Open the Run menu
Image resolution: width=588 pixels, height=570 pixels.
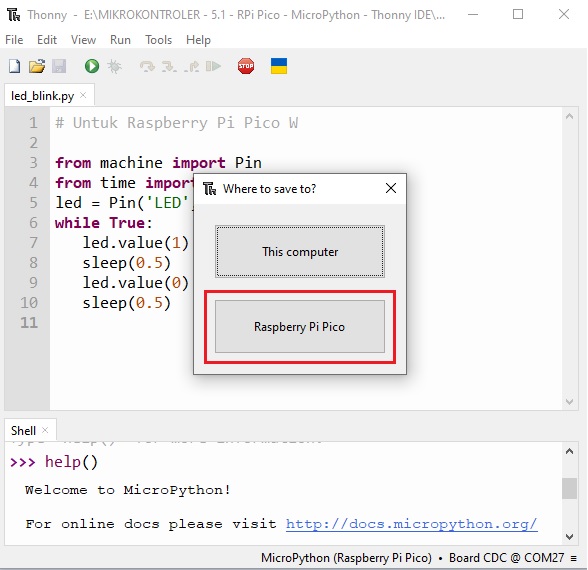(x=120, y=40)
